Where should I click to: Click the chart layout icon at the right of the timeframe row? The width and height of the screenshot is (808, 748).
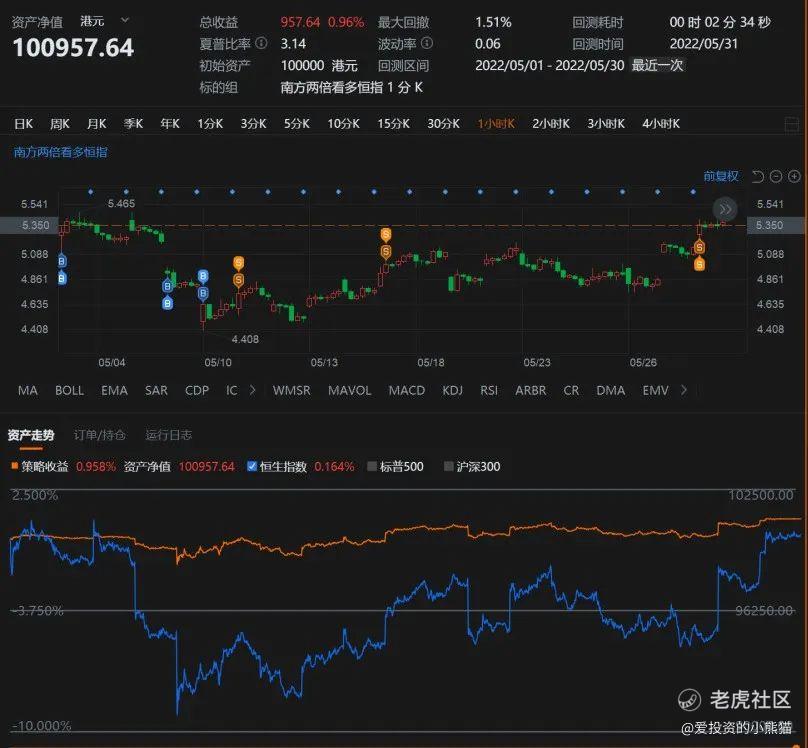coord(792,124)
